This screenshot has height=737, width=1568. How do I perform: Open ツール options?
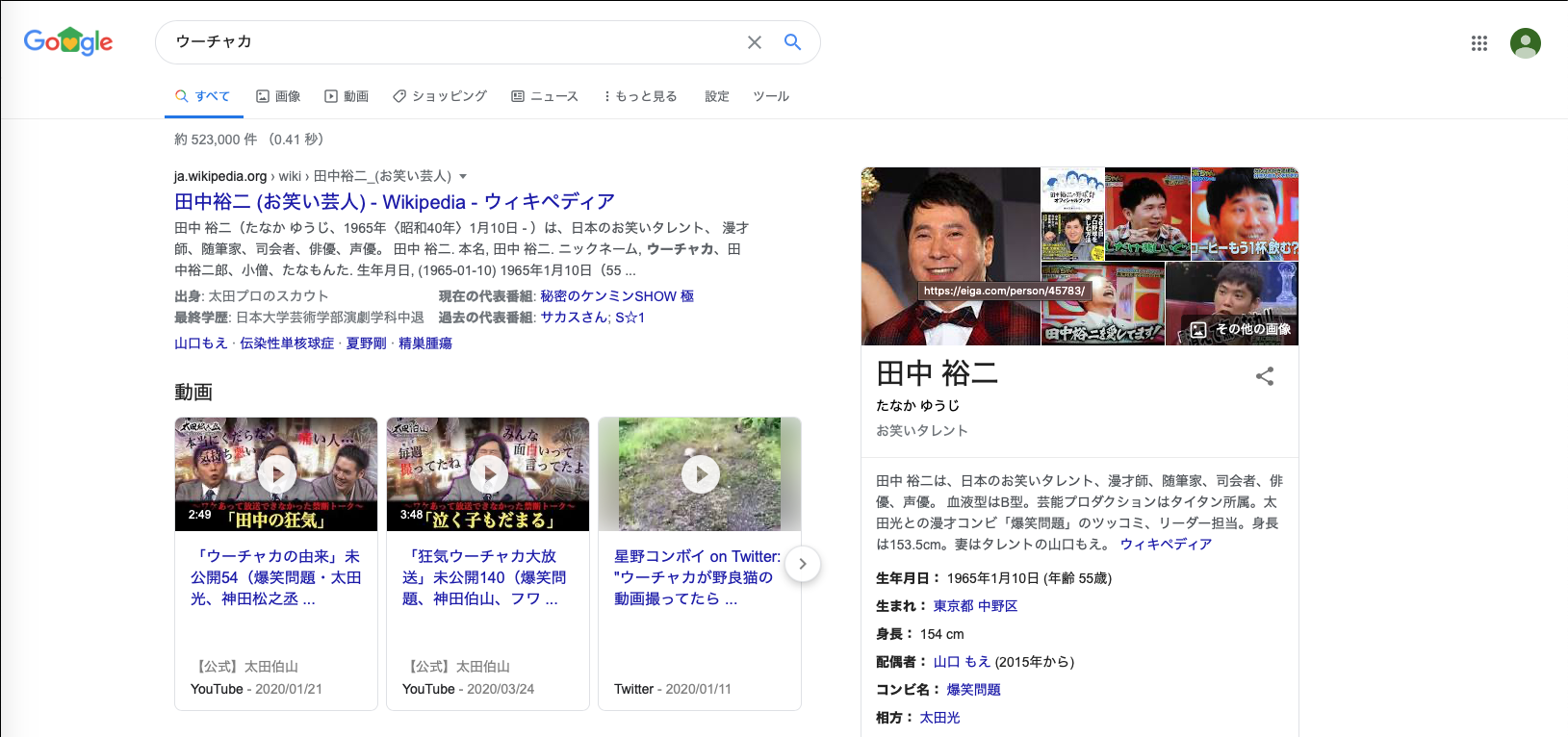pos(771,96)
